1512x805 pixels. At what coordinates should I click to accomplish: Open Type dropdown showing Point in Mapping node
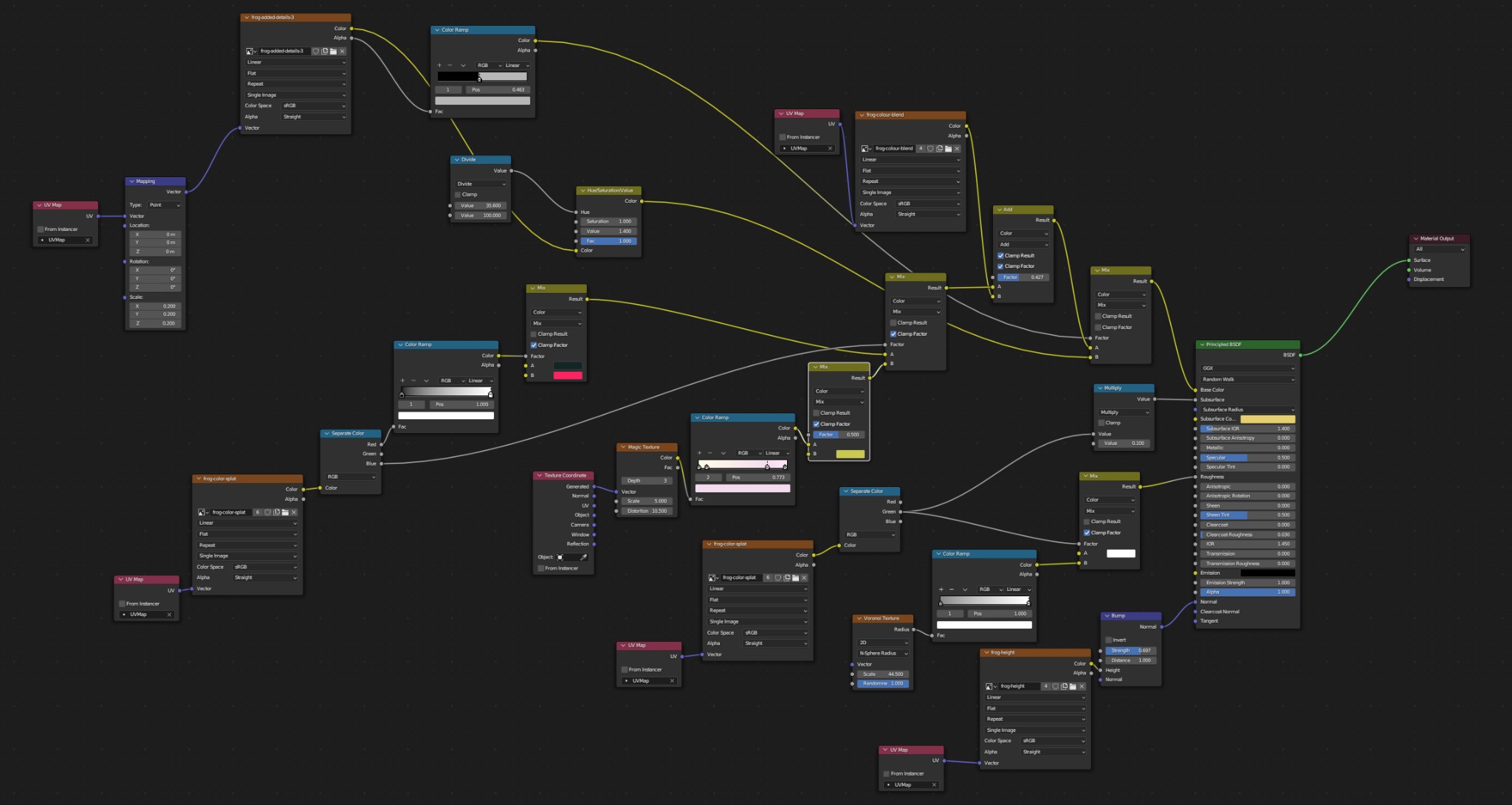pyautogui.click(x=165, y=205)
